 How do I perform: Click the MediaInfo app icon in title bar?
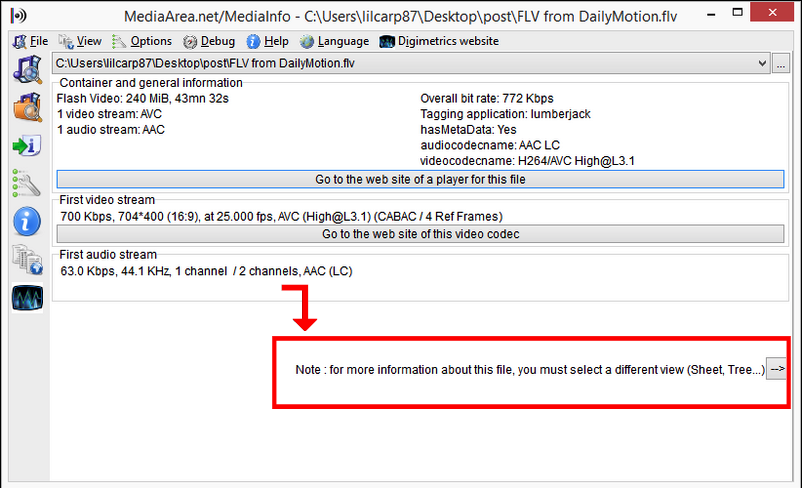pos(18,16)
